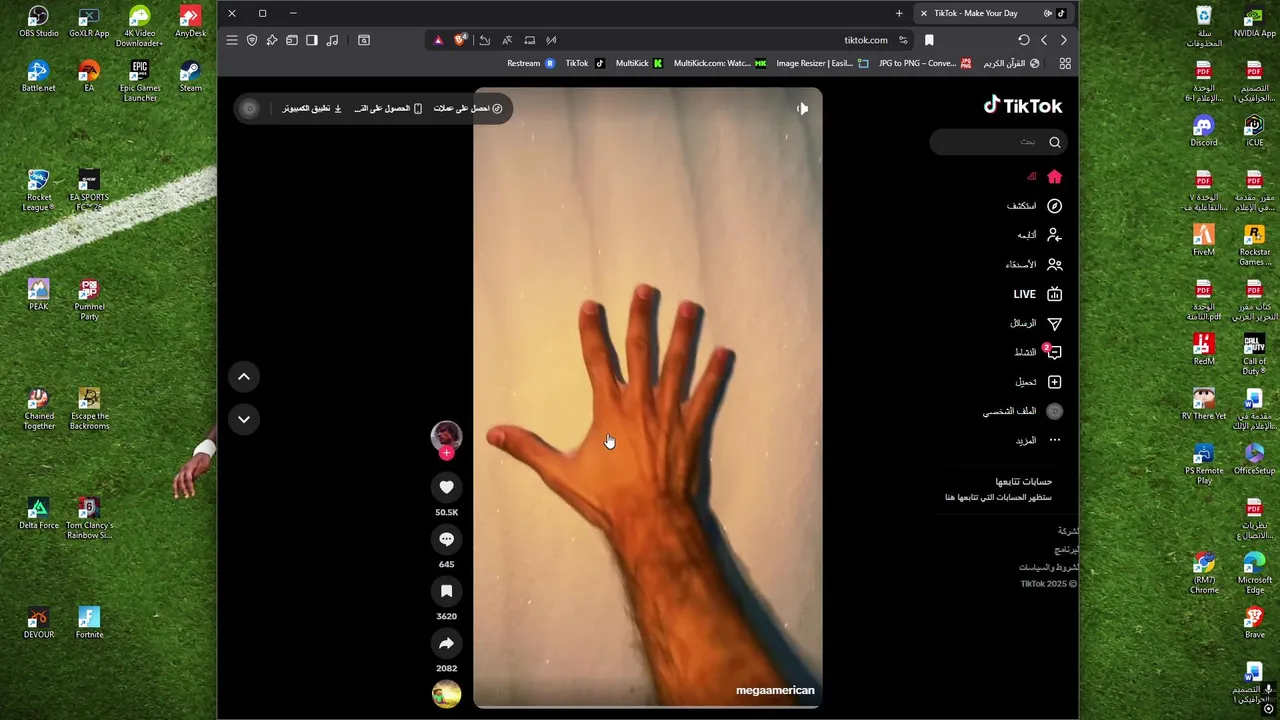Open Brave Shields lion icon
1280x720 pixels.
click(x=459, y=40)
